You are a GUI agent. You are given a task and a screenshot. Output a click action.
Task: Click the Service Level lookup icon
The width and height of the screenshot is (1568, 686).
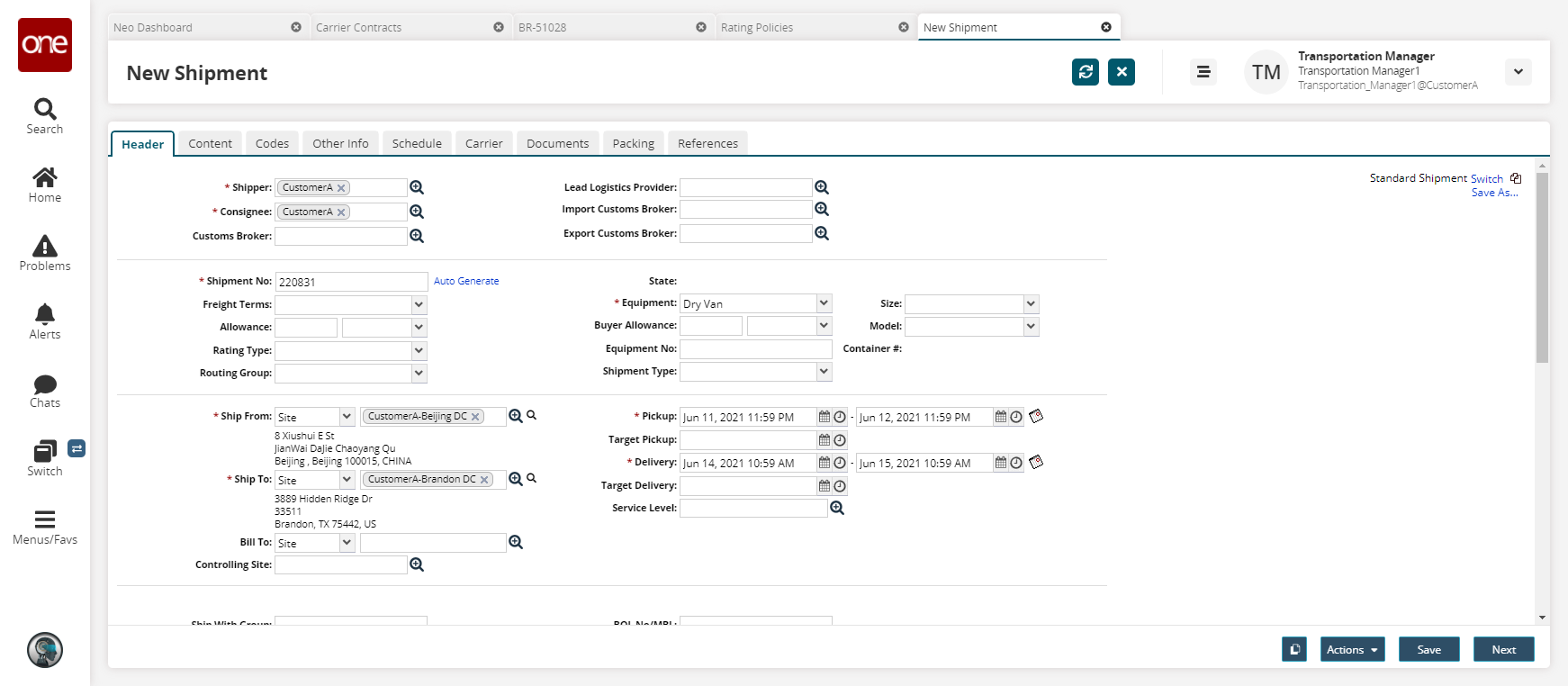click(x=837, y=508)
